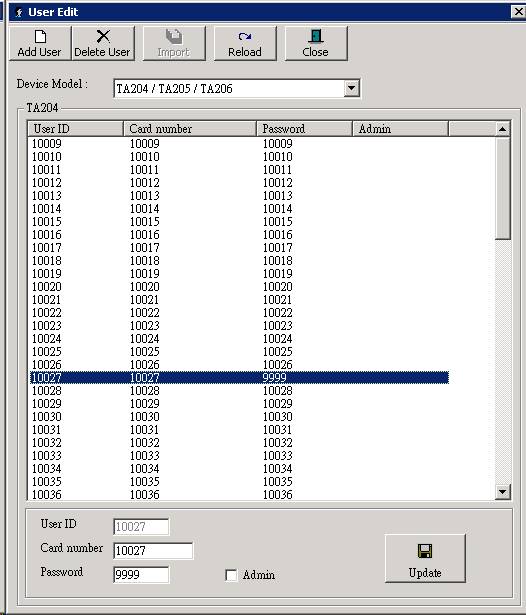The width and height of the screenshot is (526, 615).
Task: Click into the Card number input field
Action: click(x=153, y=551)
